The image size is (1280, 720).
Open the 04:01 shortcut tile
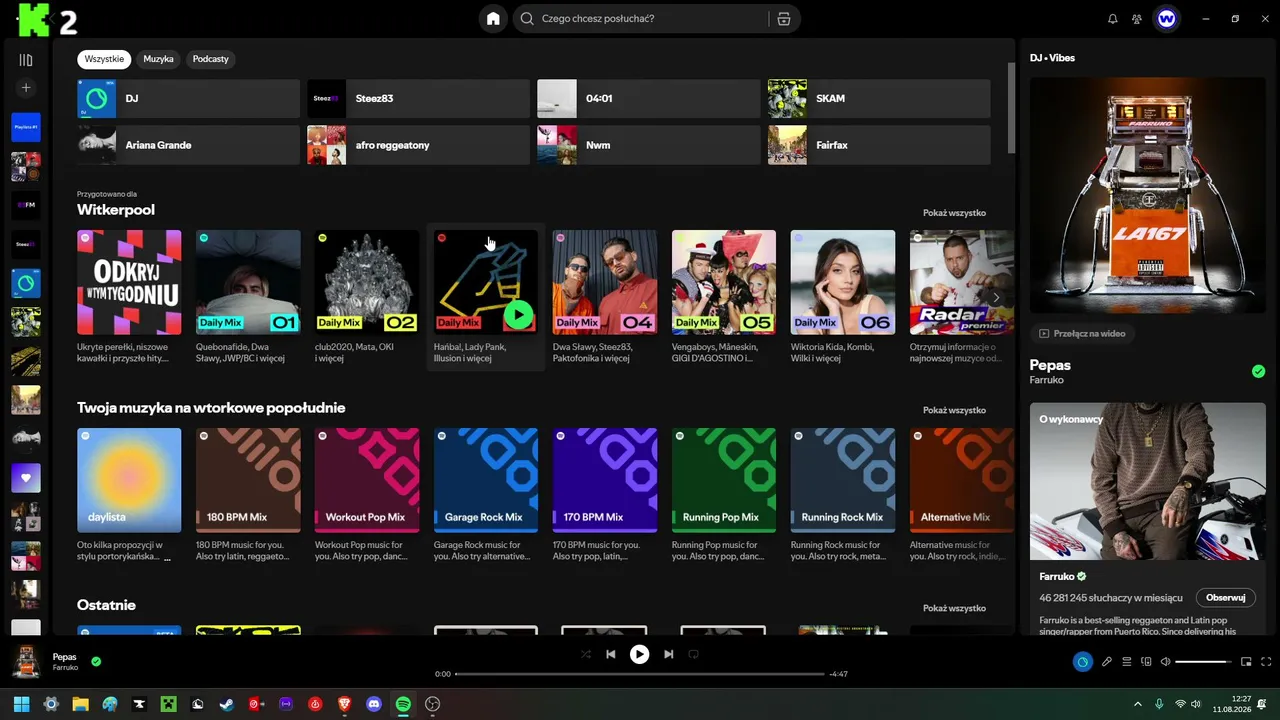pos(649,99)
